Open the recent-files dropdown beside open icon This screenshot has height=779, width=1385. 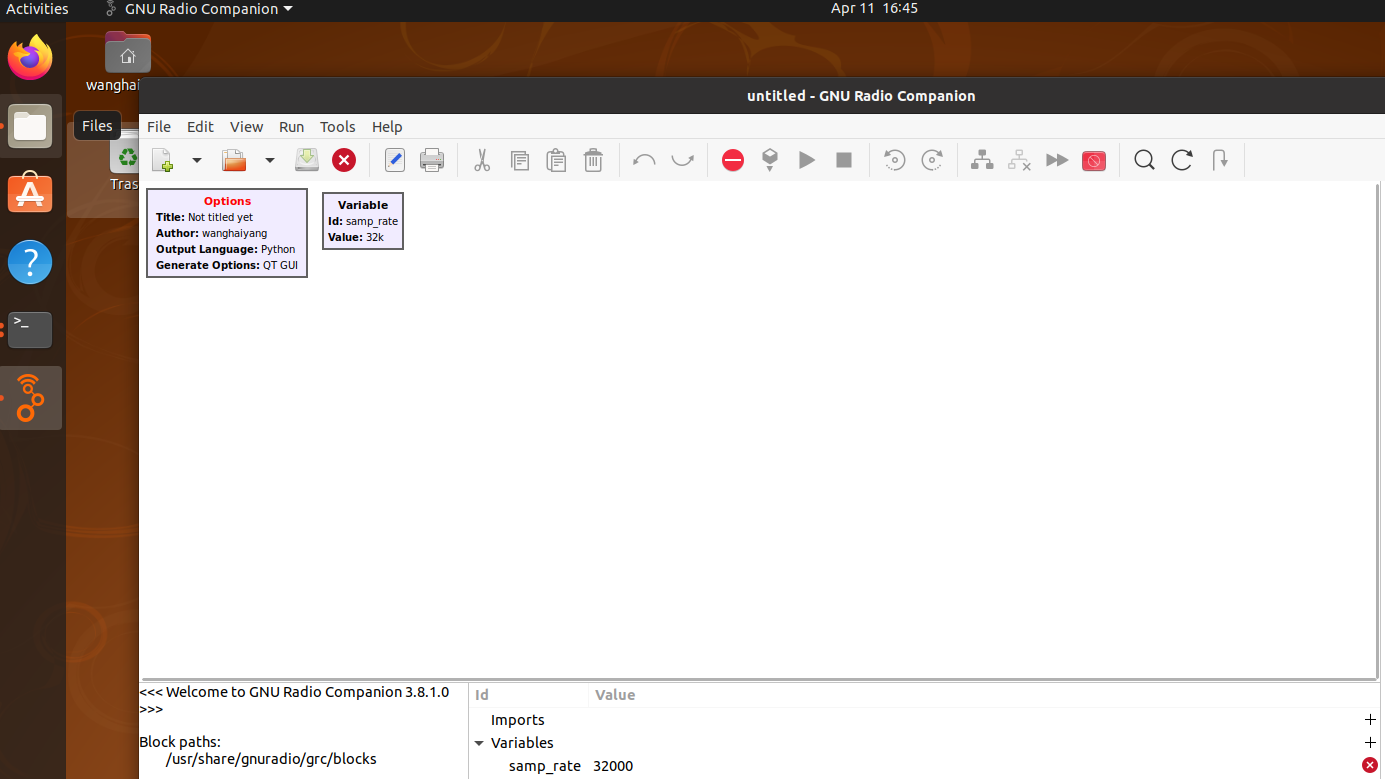(269, 160)
